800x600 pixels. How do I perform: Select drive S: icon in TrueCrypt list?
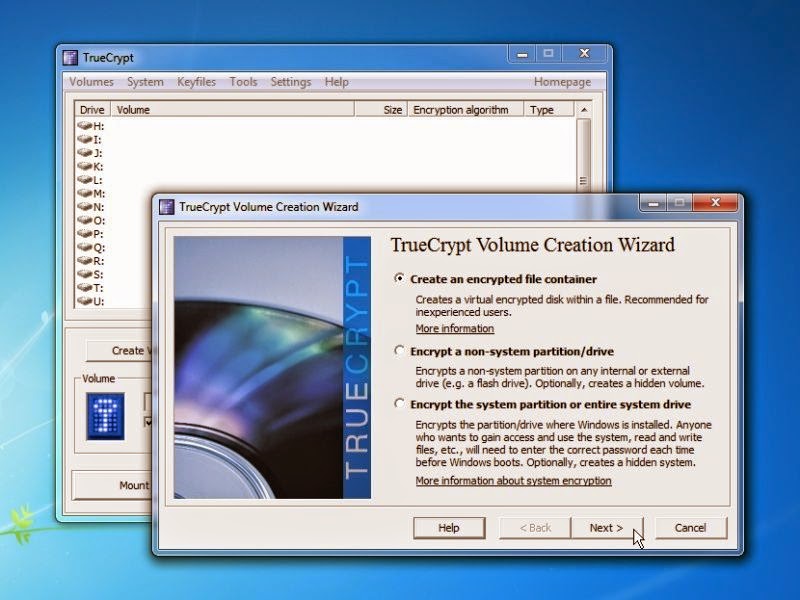click(x=85, y=274)
